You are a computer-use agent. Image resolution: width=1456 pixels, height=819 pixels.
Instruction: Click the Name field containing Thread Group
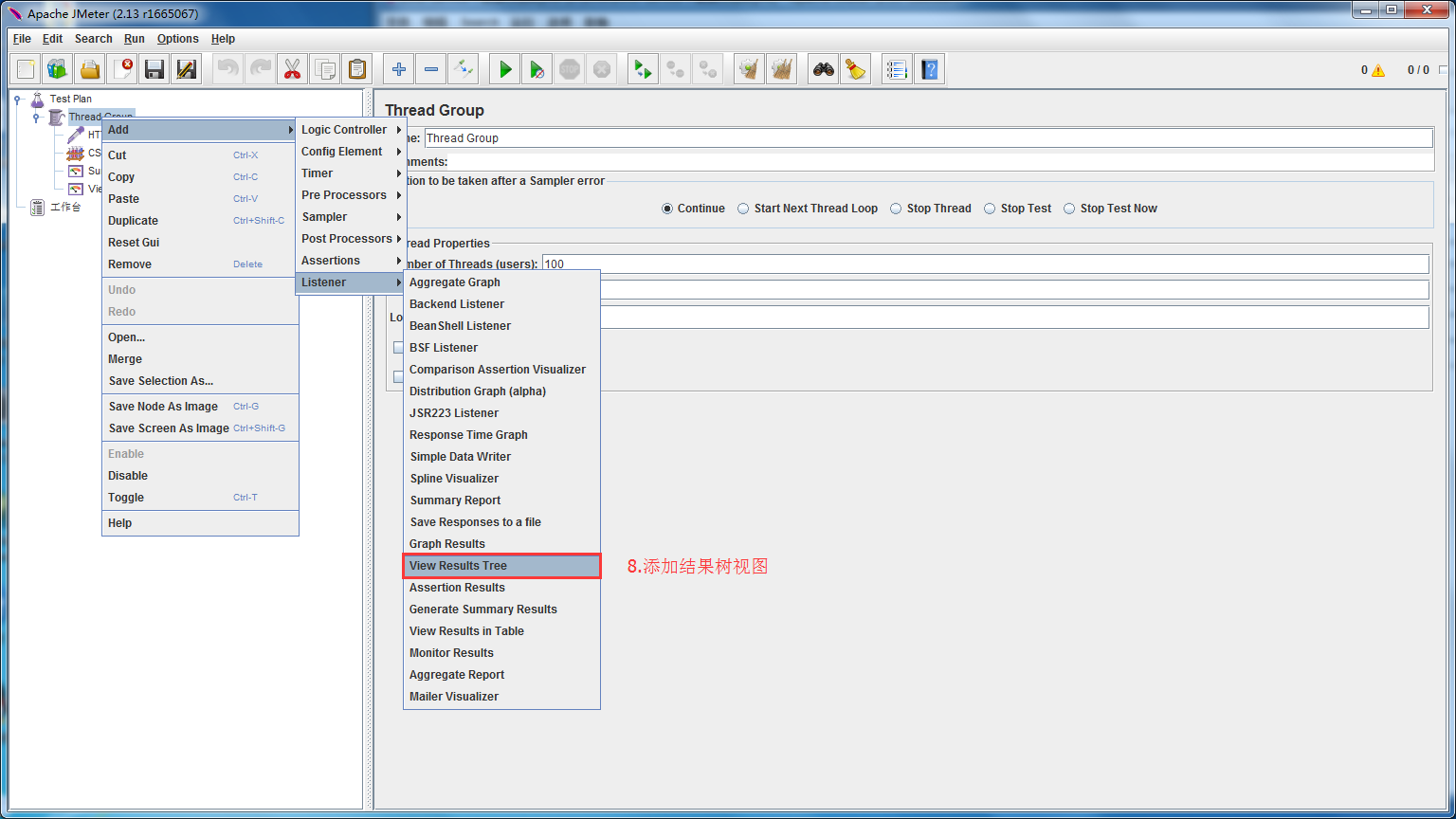click(x=928, y=138)
